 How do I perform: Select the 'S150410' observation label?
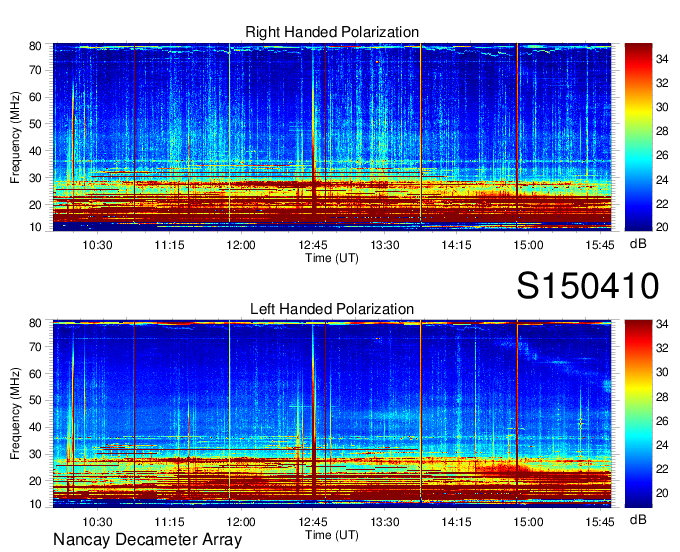click(588, 286)
